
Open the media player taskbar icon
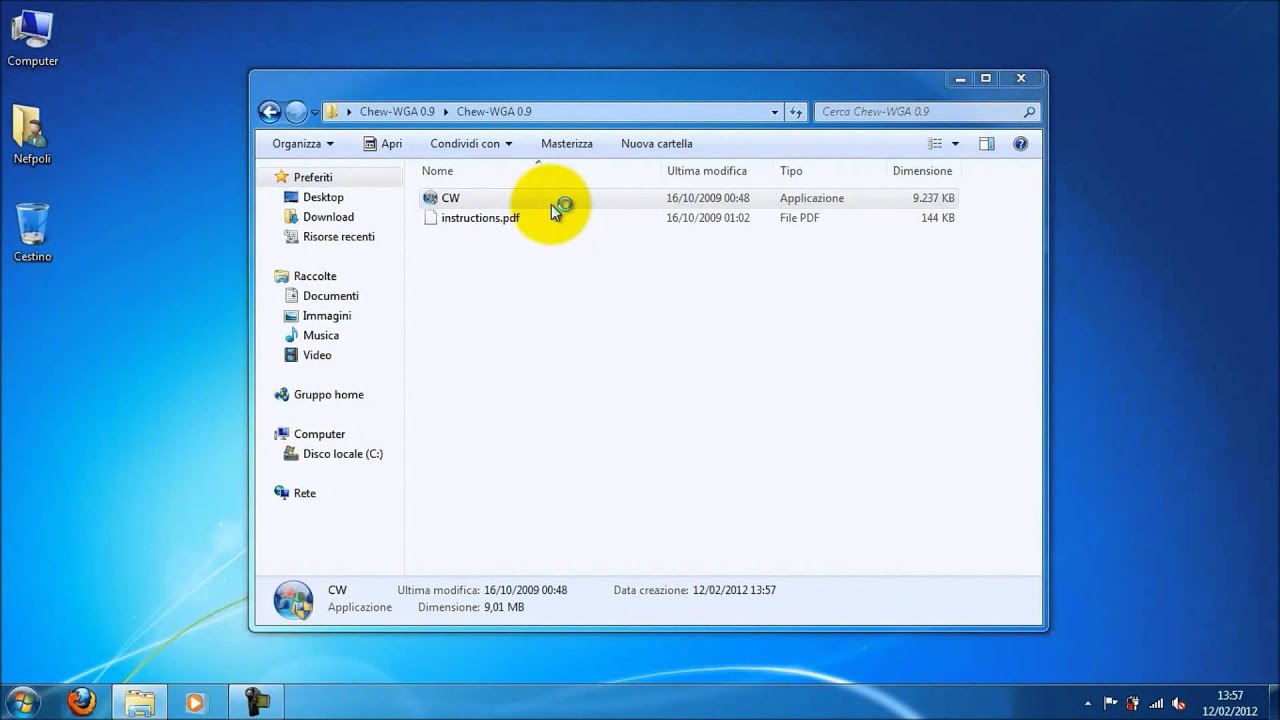[x=195, y=702]
